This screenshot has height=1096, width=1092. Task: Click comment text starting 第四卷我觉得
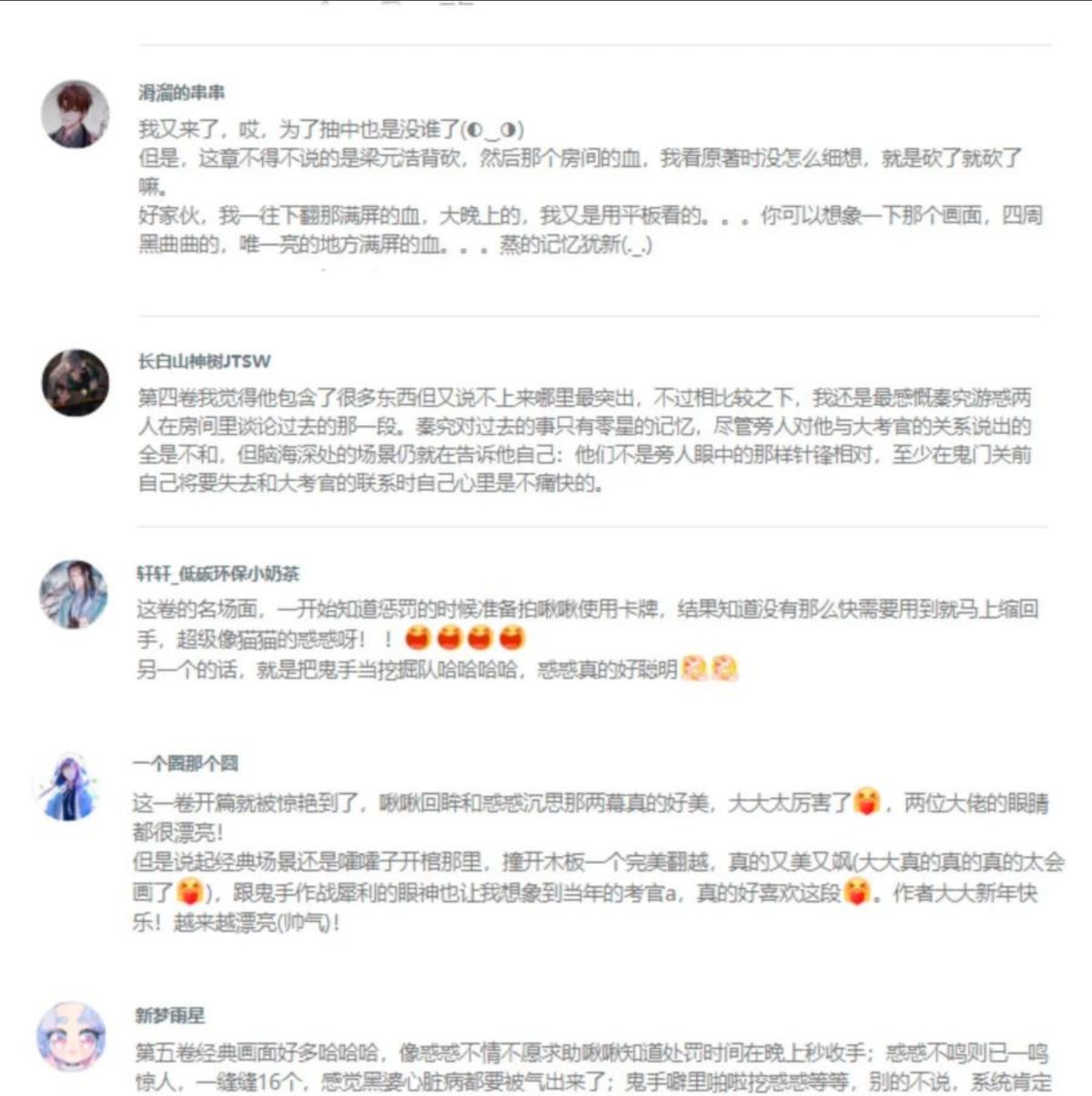[x=585, y=440]
